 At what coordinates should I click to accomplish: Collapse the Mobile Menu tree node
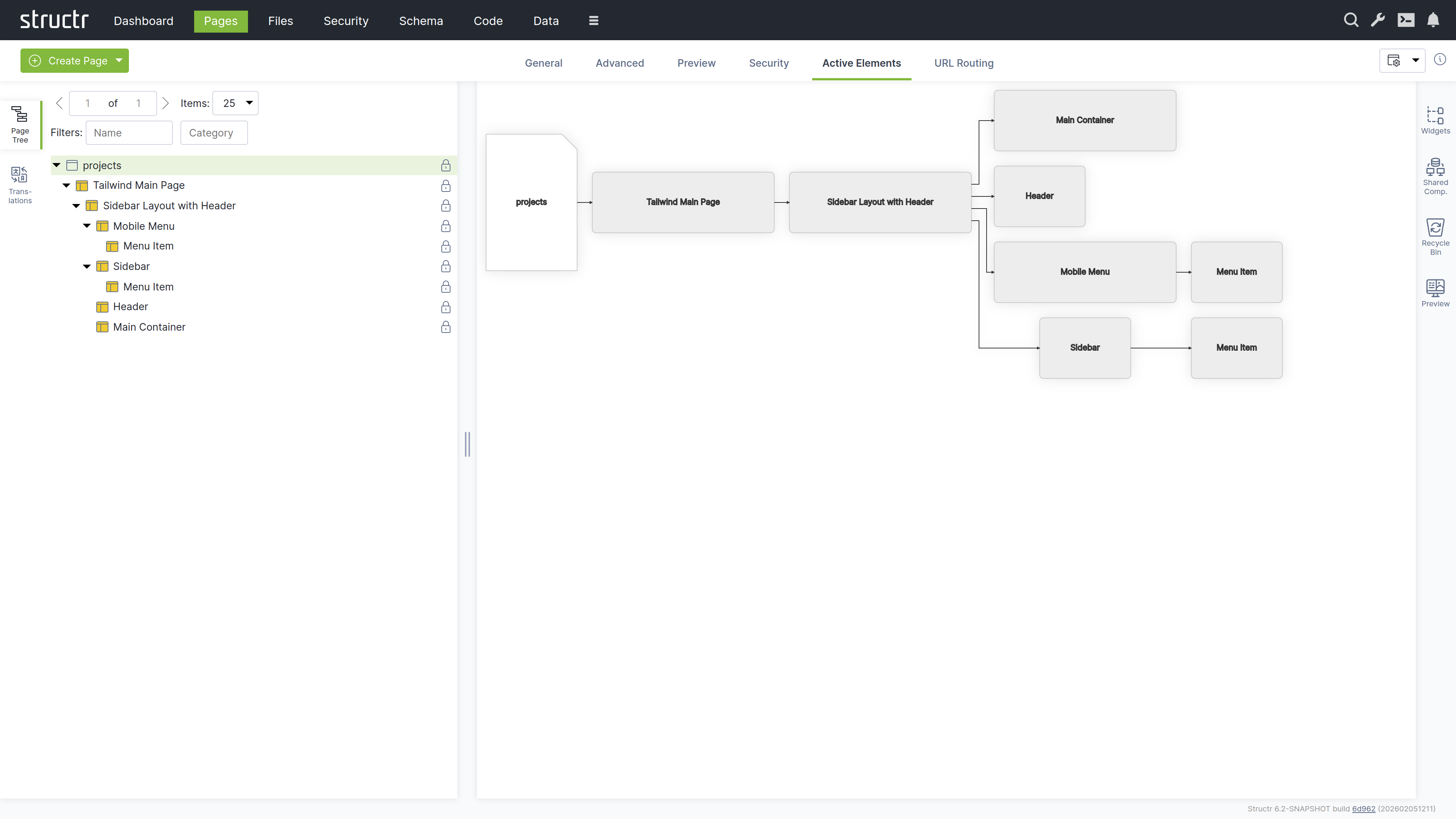pyautogui.click(x=86, y=226)
